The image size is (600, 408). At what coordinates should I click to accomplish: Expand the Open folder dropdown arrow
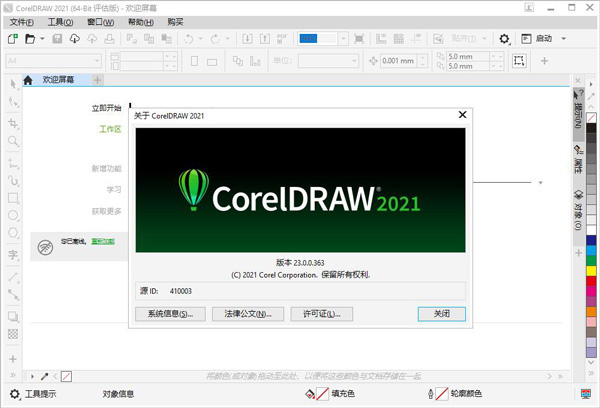tap(42, 39)
